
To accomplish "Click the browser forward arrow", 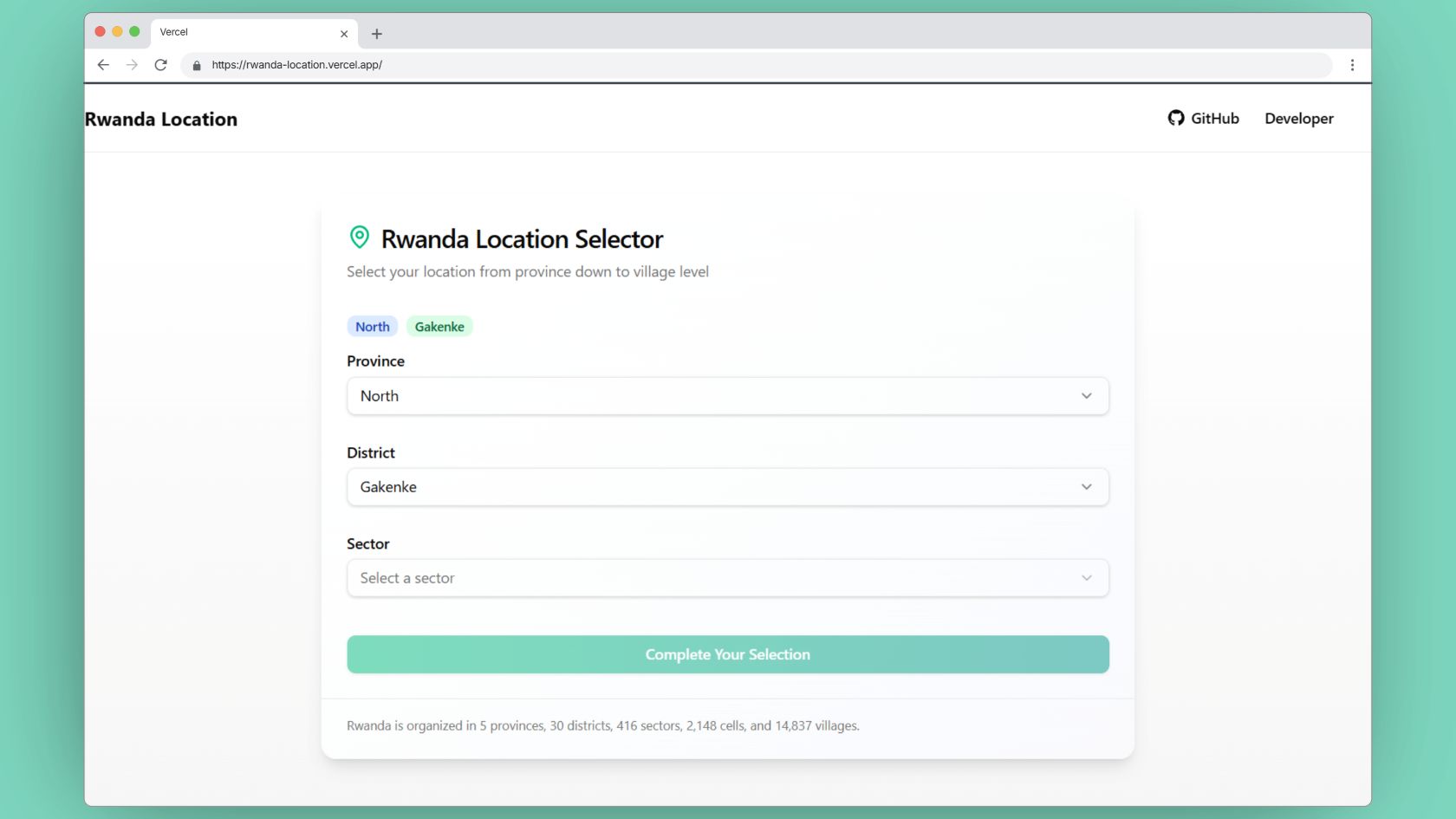I will tap(132, 65).
